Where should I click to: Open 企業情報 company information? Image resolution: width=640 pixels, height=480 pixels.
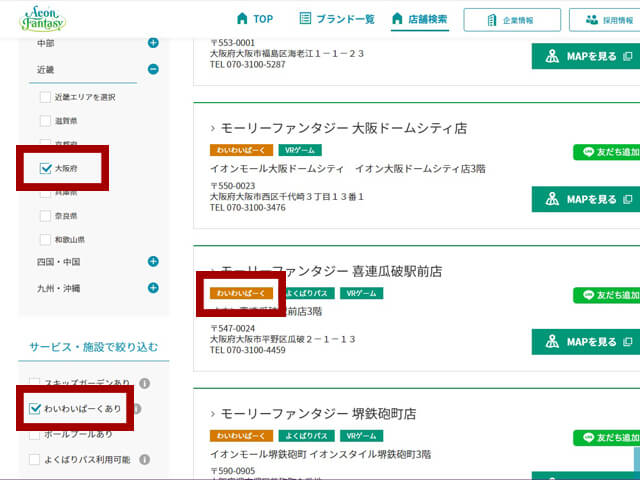point(512,20)
